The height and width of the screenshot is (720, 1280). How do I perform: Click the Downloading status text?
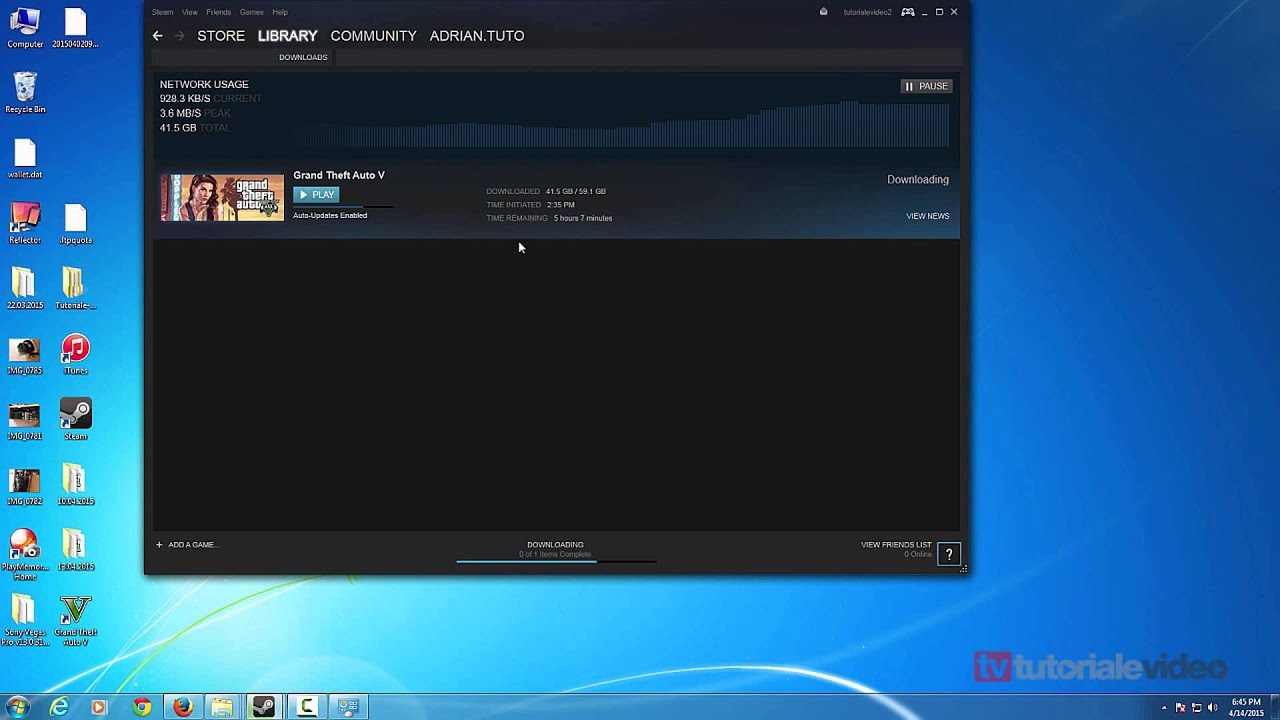tap(918, 180)
